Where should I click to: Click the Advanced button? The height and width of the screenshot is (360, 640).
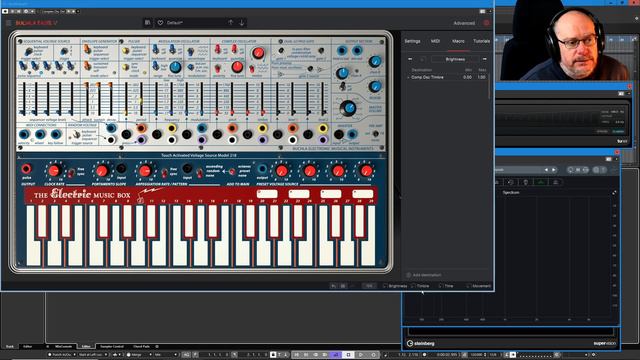tap(464, 23)
